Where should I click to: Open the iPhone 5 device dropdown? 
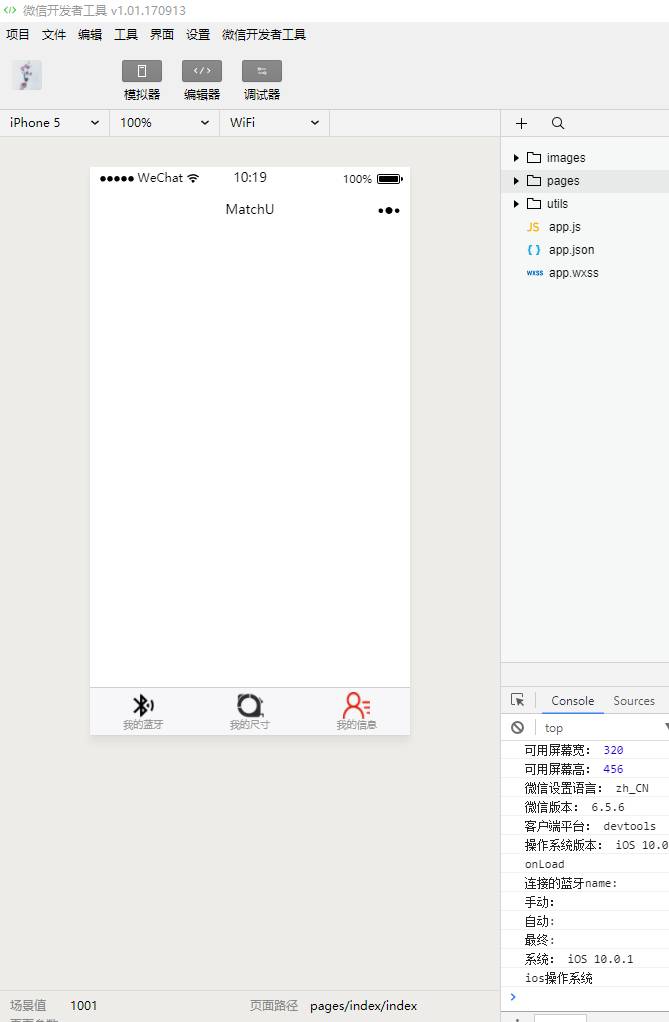55,123
